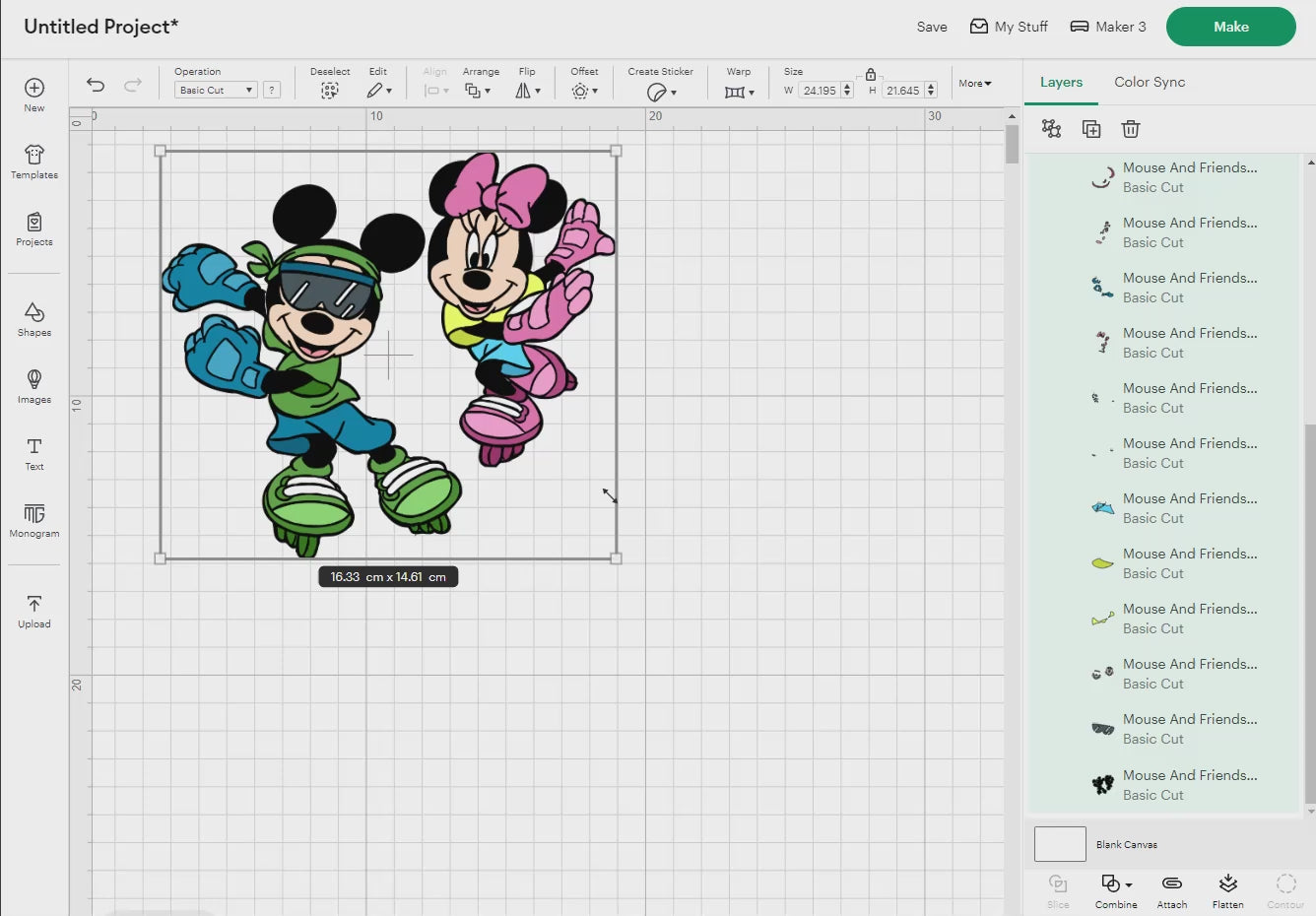Click the height size field
Image resolution: width=1316 pixels, height=916 pixels.
coord(902,91)
